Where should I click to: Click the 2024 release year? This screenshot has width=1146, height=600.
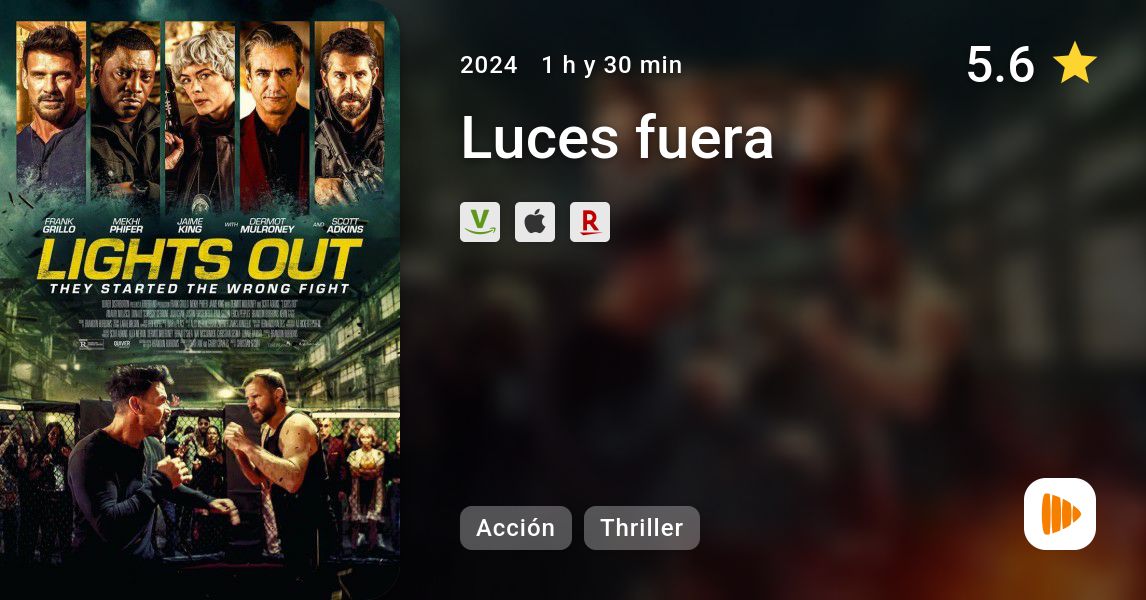[x=489, y=65]
